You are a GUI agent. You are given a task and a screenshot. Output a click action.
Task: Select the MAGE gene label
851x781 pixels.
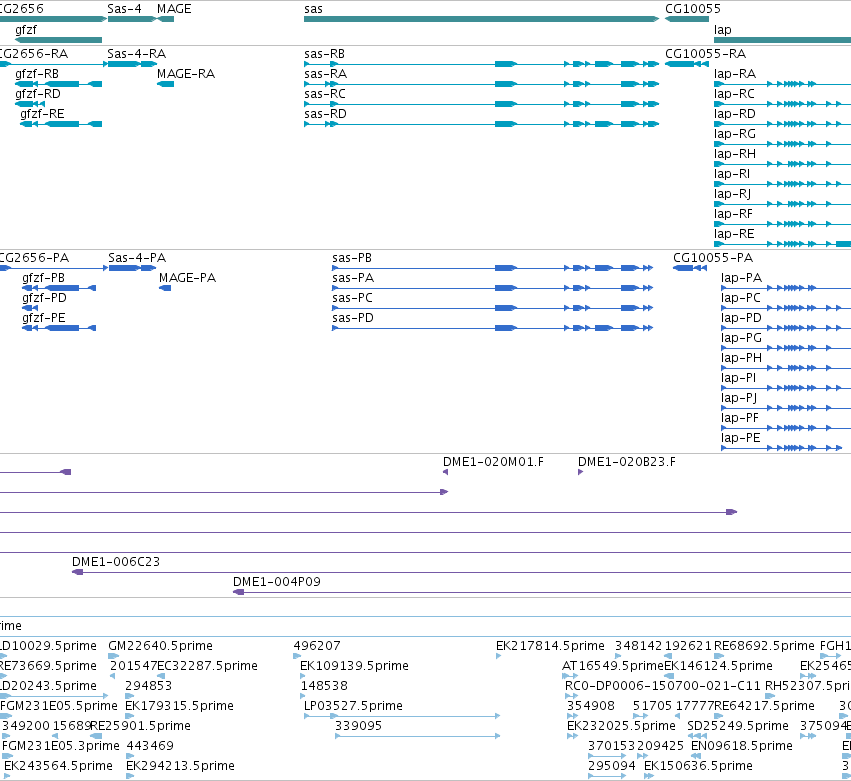click(x=174, y=9)
